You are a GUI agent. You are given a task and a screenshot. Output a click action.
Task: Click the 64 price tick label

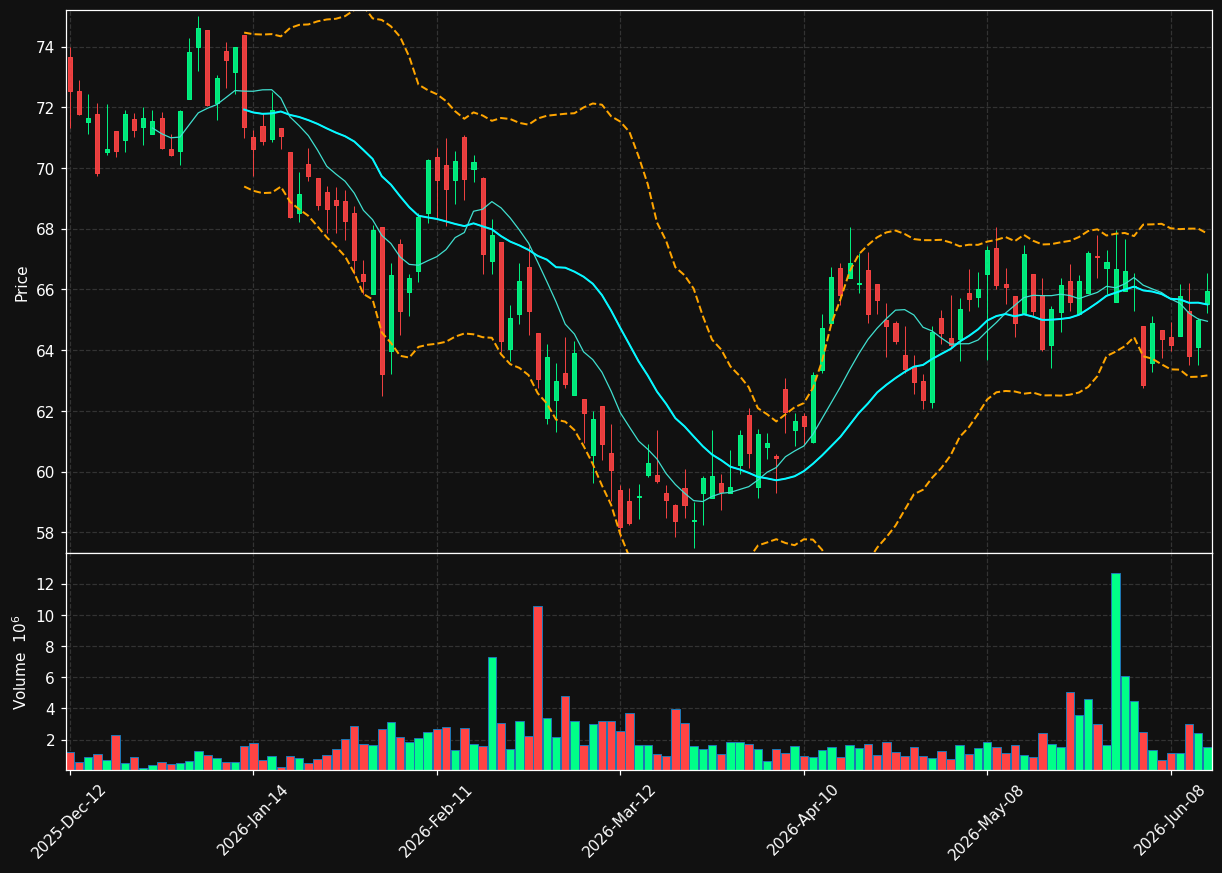(x=46, y=351)
